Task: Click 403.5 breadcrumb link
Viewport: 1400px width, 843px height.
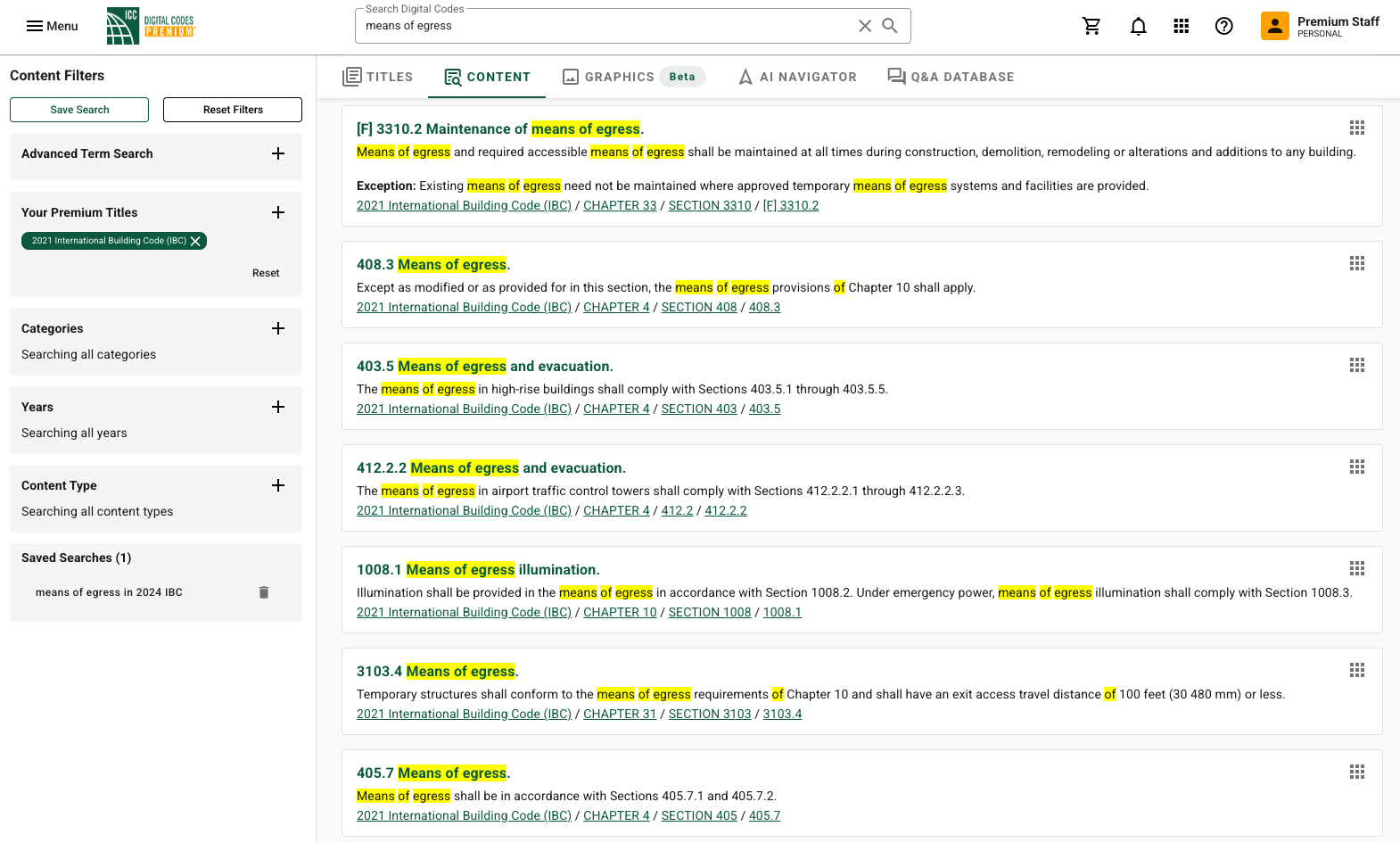Action: coord(764,409)
